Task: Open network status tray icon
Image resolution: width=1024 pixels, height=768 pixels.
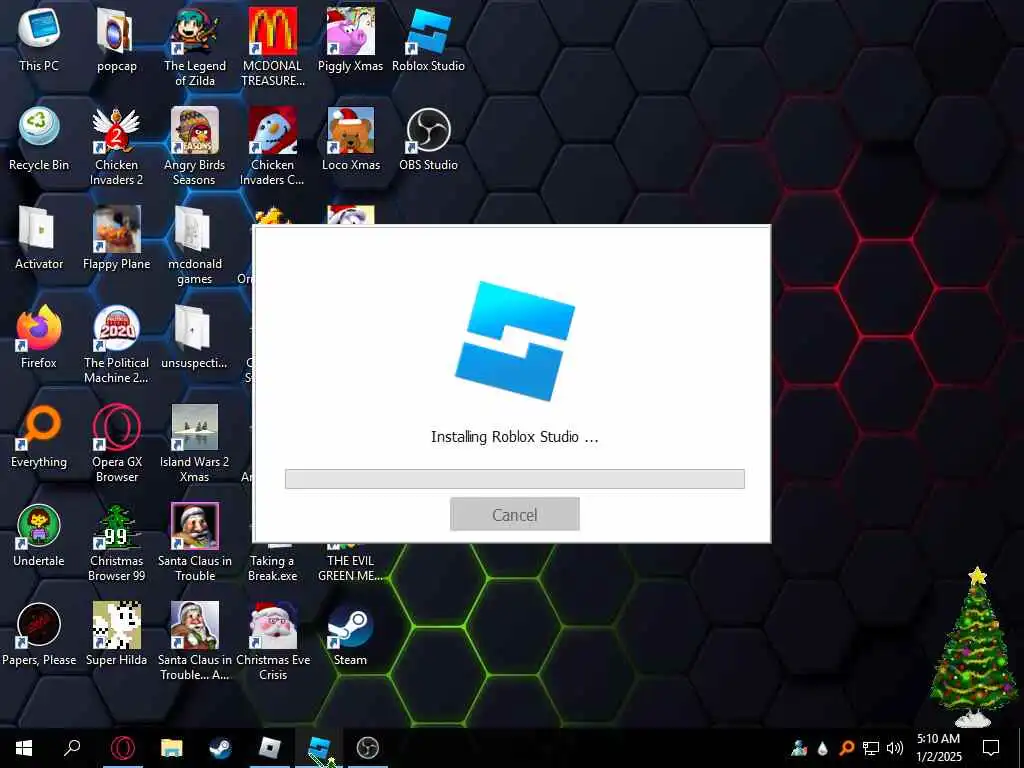Action: pyautogui.click(x=871, y=748)
